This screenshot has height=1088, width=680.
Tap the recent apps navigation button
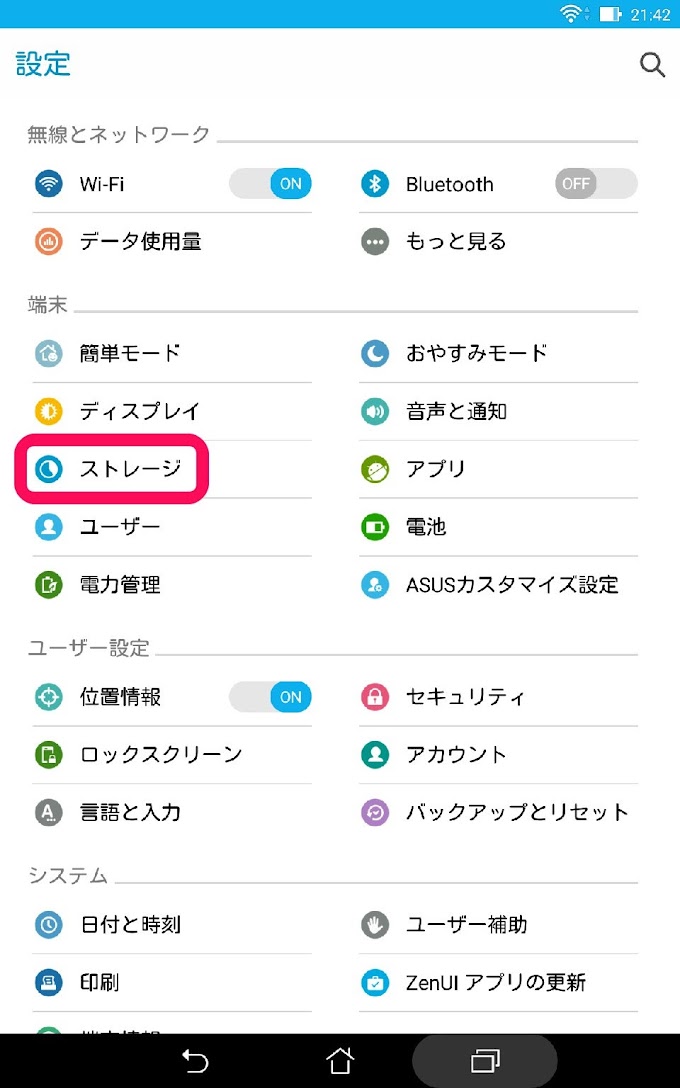[485, 1061]
